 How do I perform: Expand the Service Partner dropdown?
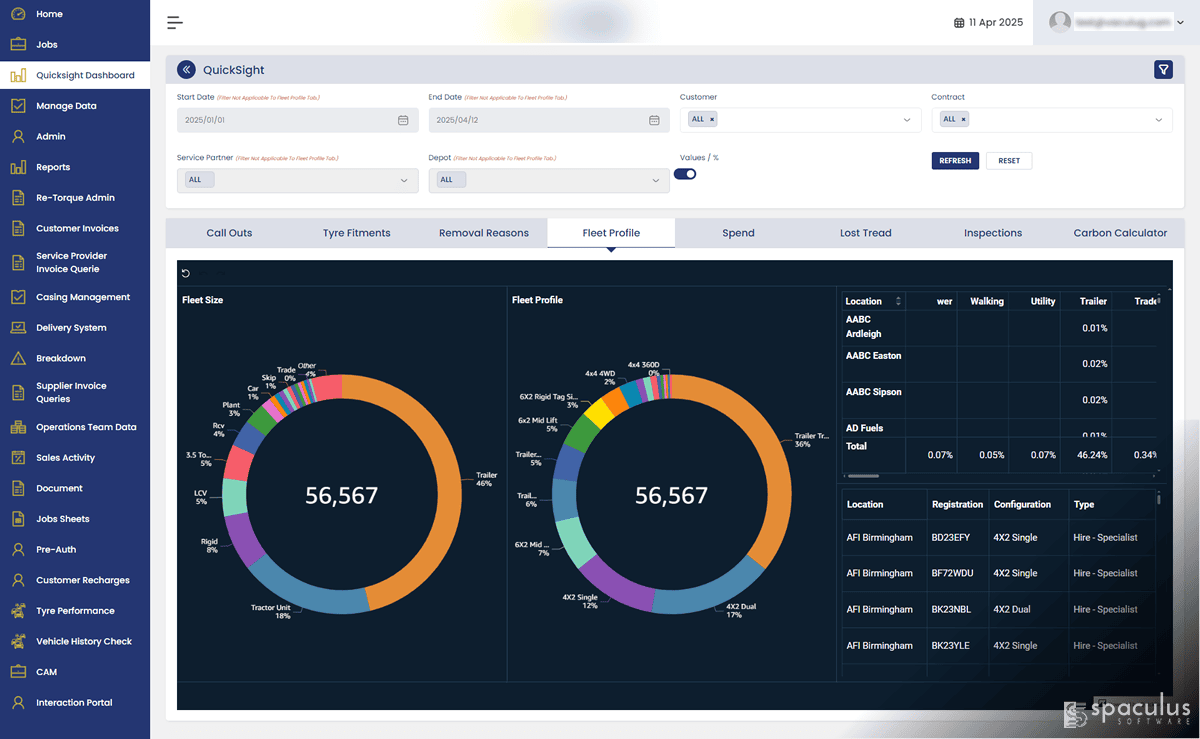coord(405,180)
